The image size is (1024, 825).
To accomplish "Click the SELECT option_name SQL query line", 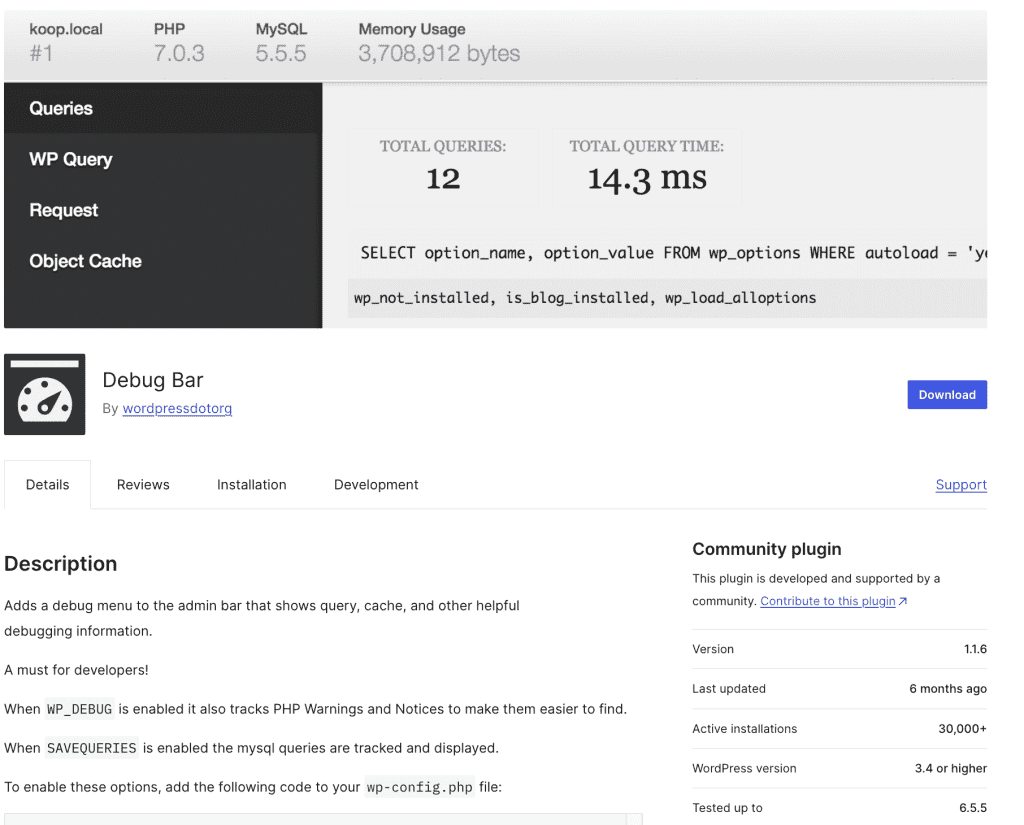I will tap(670, 254).
